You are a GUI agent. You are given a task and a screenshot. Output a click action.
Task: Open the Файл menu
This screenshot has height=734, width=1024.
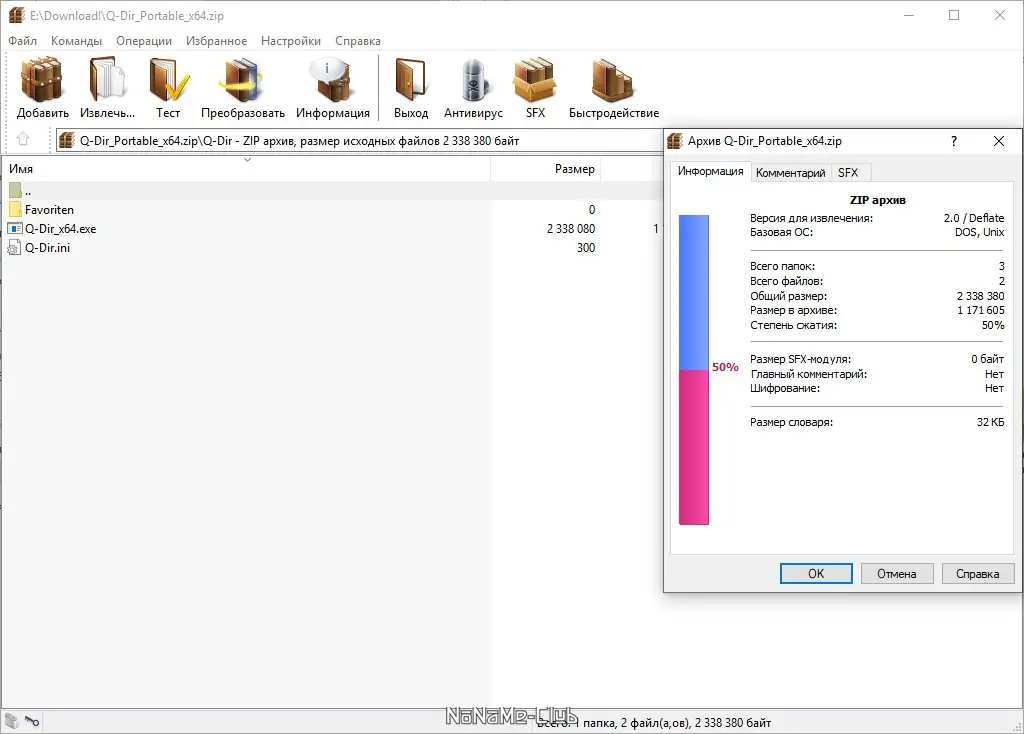pyautogui.click(x=22, y=40)
